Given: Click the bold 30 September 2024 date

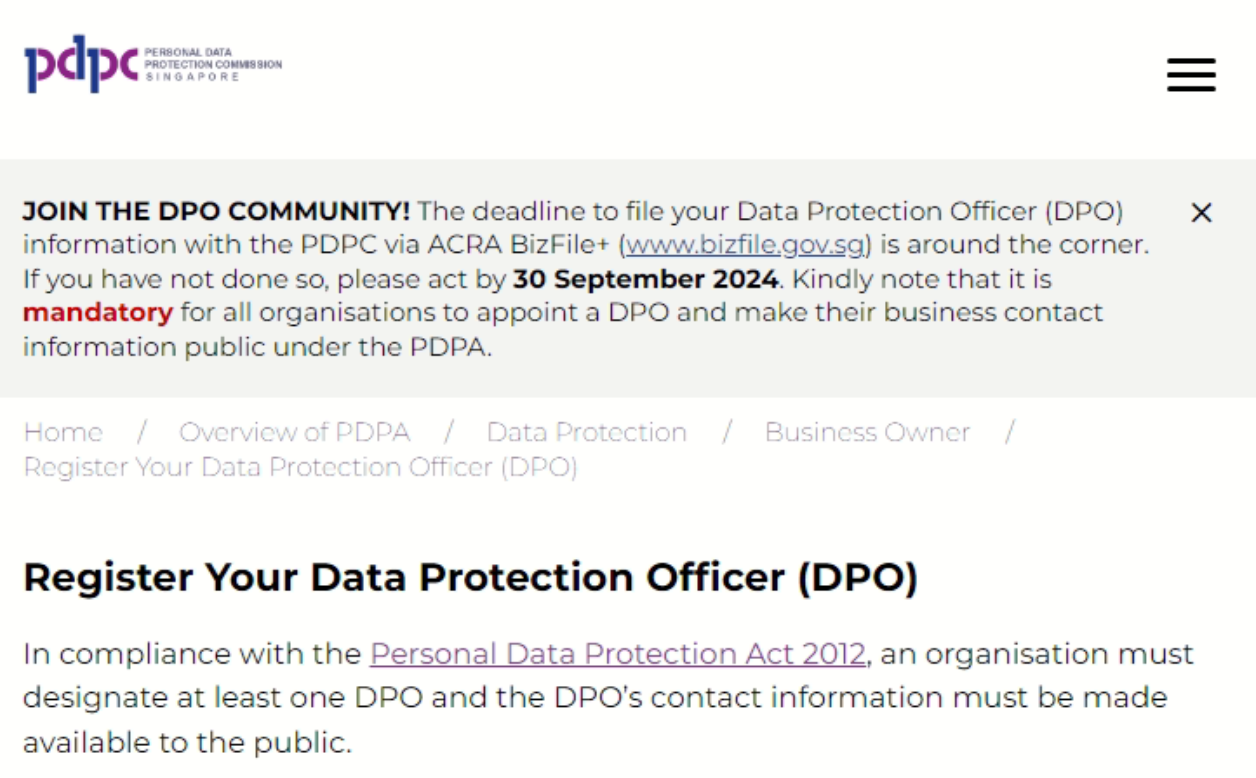Looking at the screenshot, I should 644,279.
